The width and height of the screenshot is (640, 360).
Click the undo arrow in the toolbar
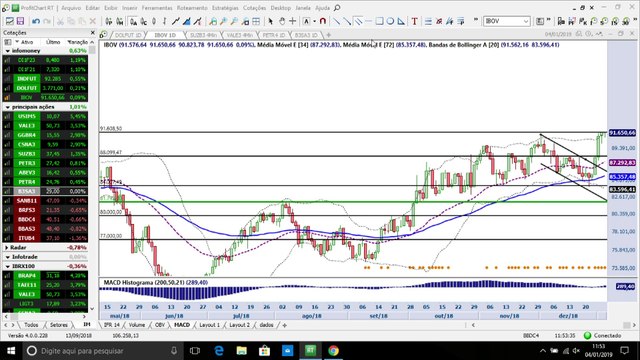coord(36,21)
